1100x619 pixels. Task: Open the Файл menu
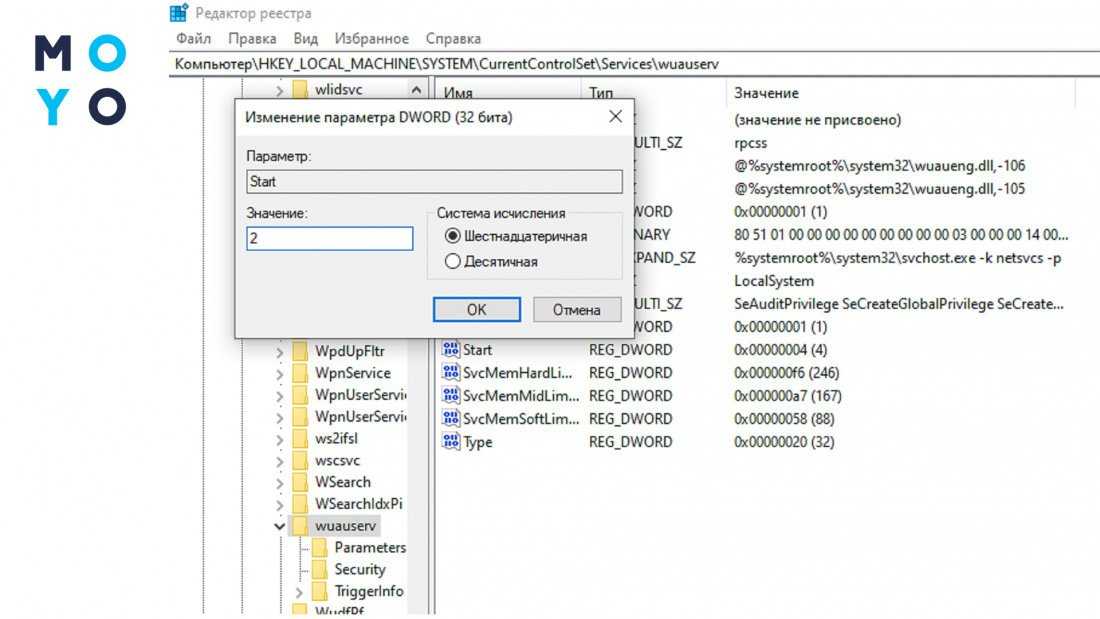pyautogui.click(x=193, y=39)
